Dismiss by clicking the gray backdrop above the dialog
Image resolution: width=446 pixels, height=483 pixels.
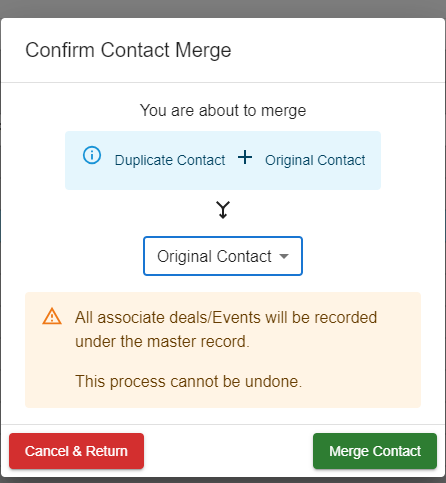pos(223,8)
